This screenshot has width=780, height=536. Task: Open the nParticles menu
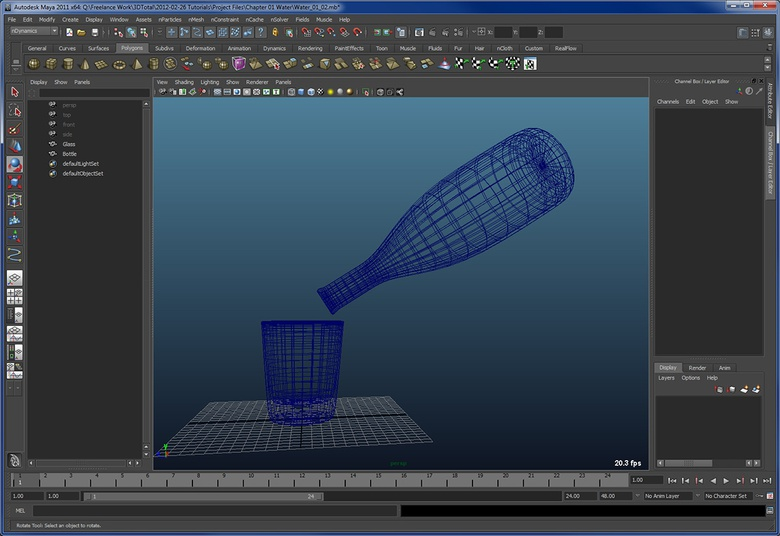coord(170,19)
